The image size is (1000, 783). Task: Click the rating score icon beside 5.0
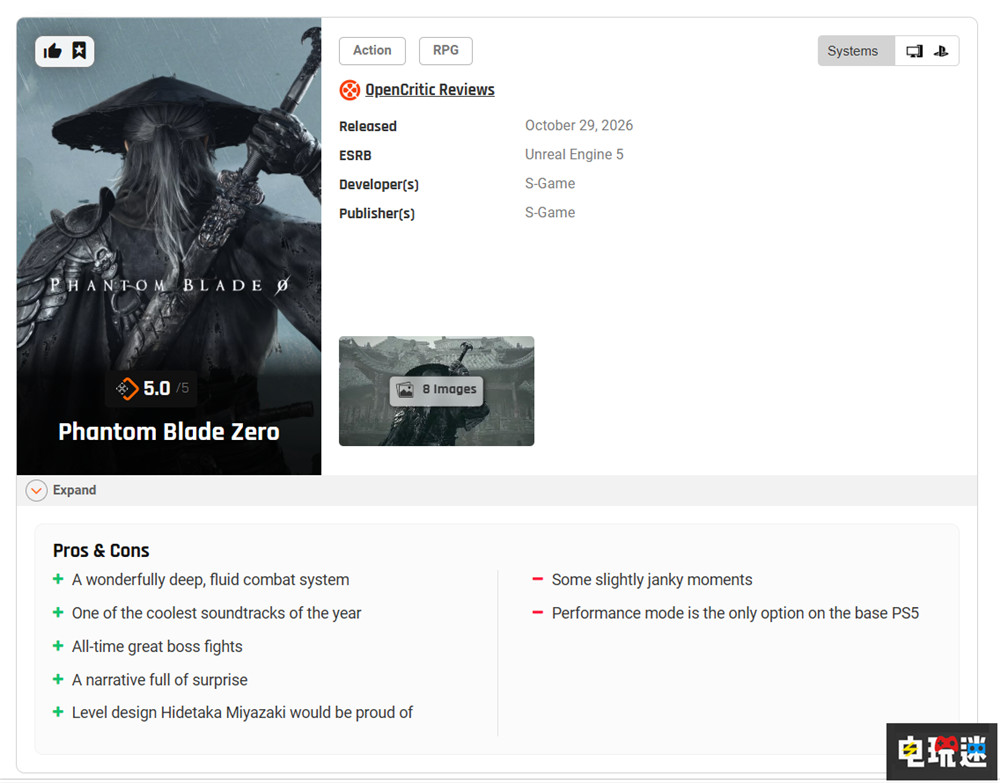coord(127,388)
